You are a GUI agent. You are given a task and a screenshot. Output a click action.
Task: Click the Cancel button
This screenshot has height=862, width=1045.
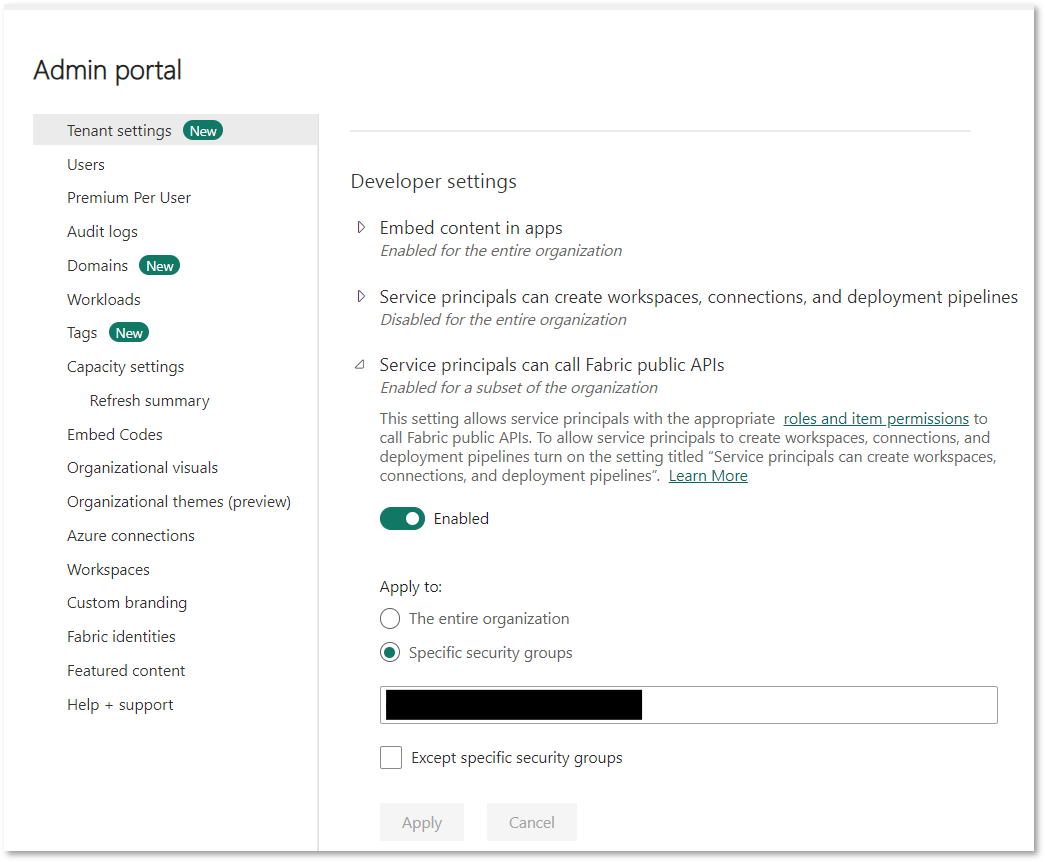532,823
